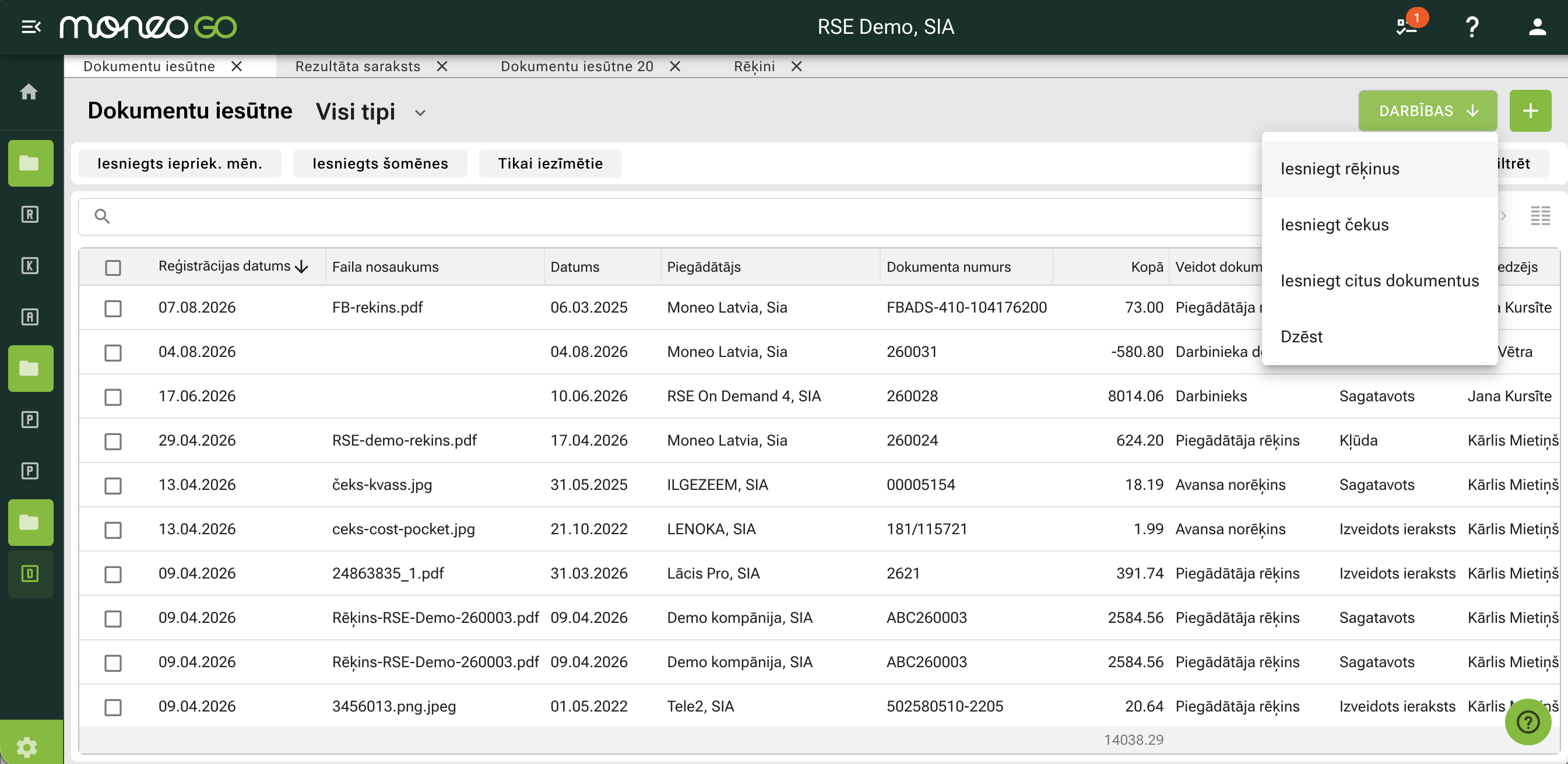Viewport: 1568px width, 764px height.
Task: Choose Iesniegt rēķinus from the menu
Action: coord(1379,169)
